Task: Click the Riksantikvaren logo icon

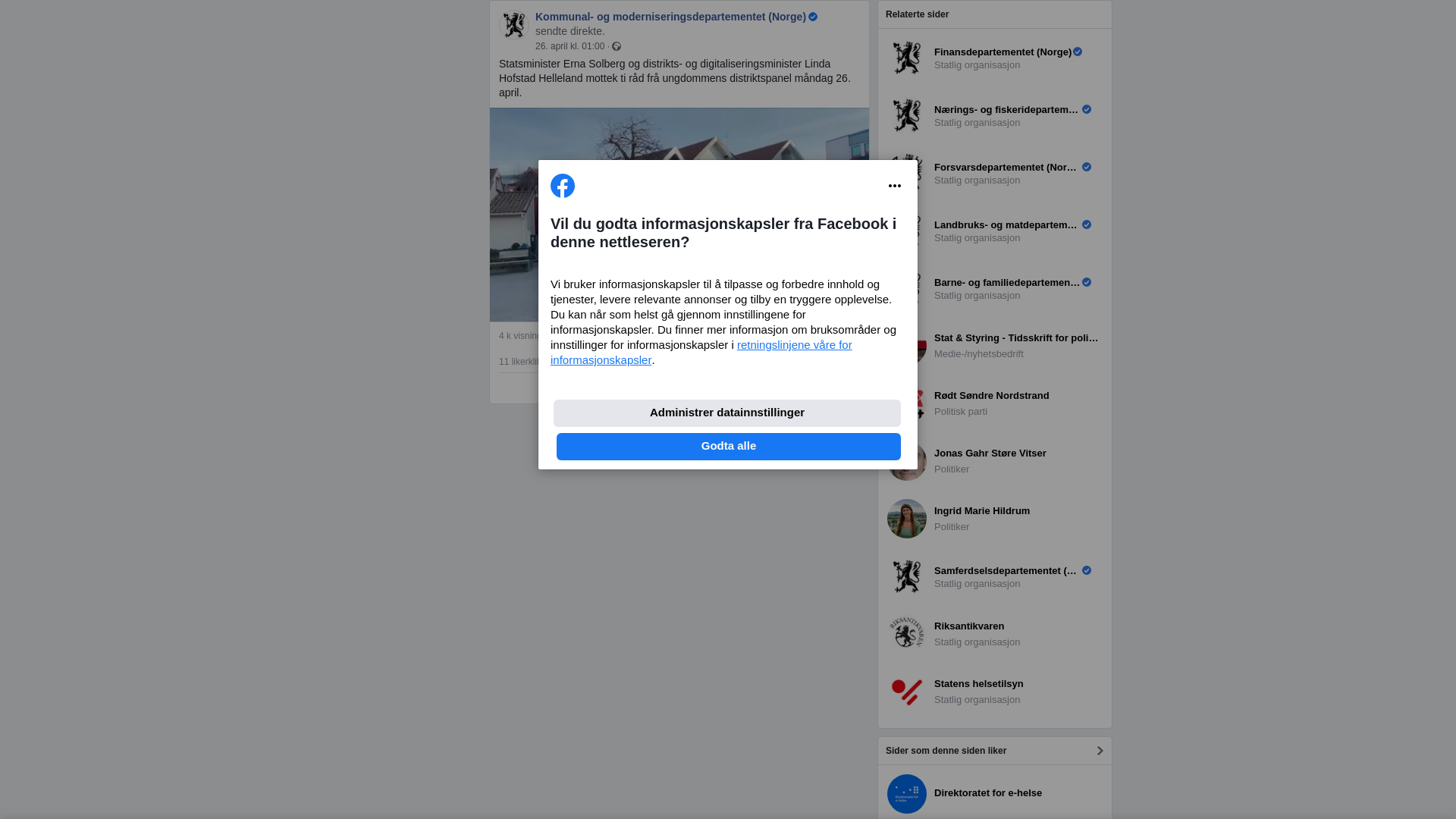Action: click(x=907, y=634)
